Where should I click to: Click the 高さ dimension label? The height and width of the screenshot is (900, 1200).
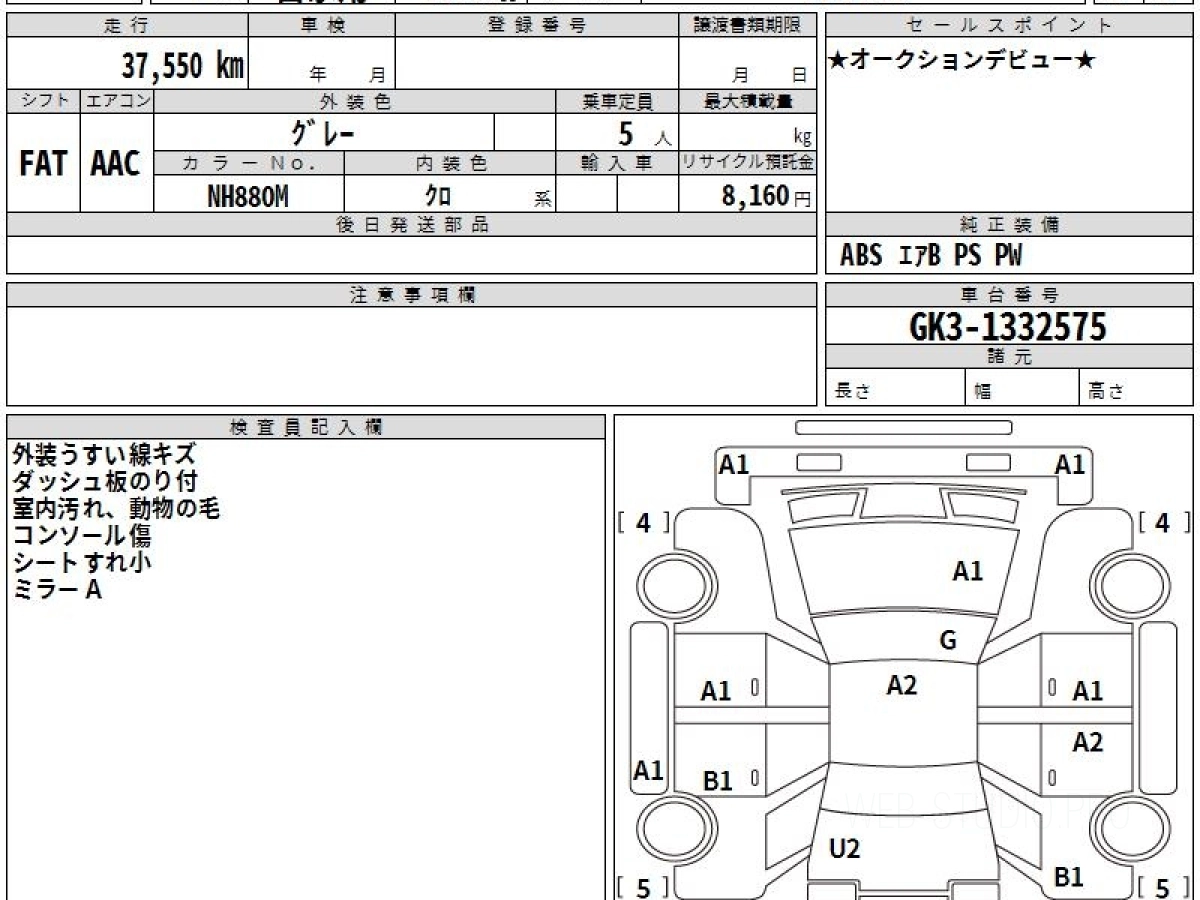coord(1105,392)
